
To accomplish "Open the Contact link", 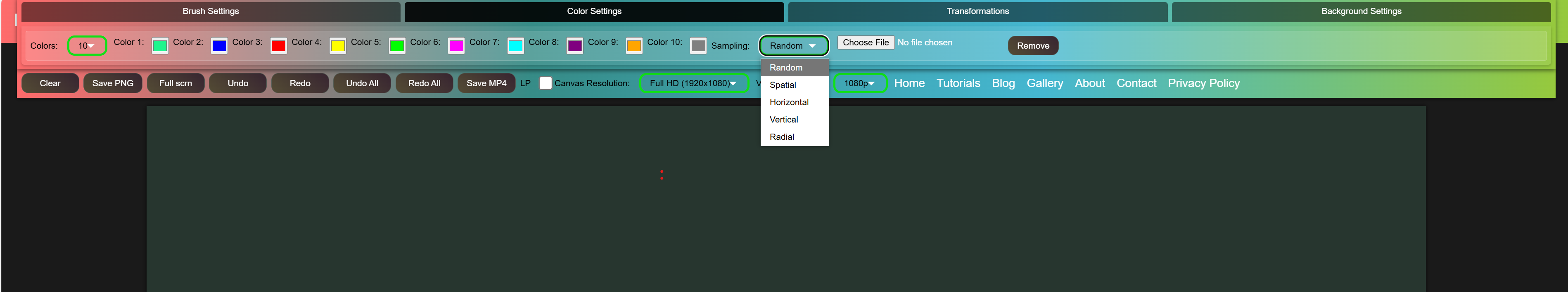I will [1136, 83].
